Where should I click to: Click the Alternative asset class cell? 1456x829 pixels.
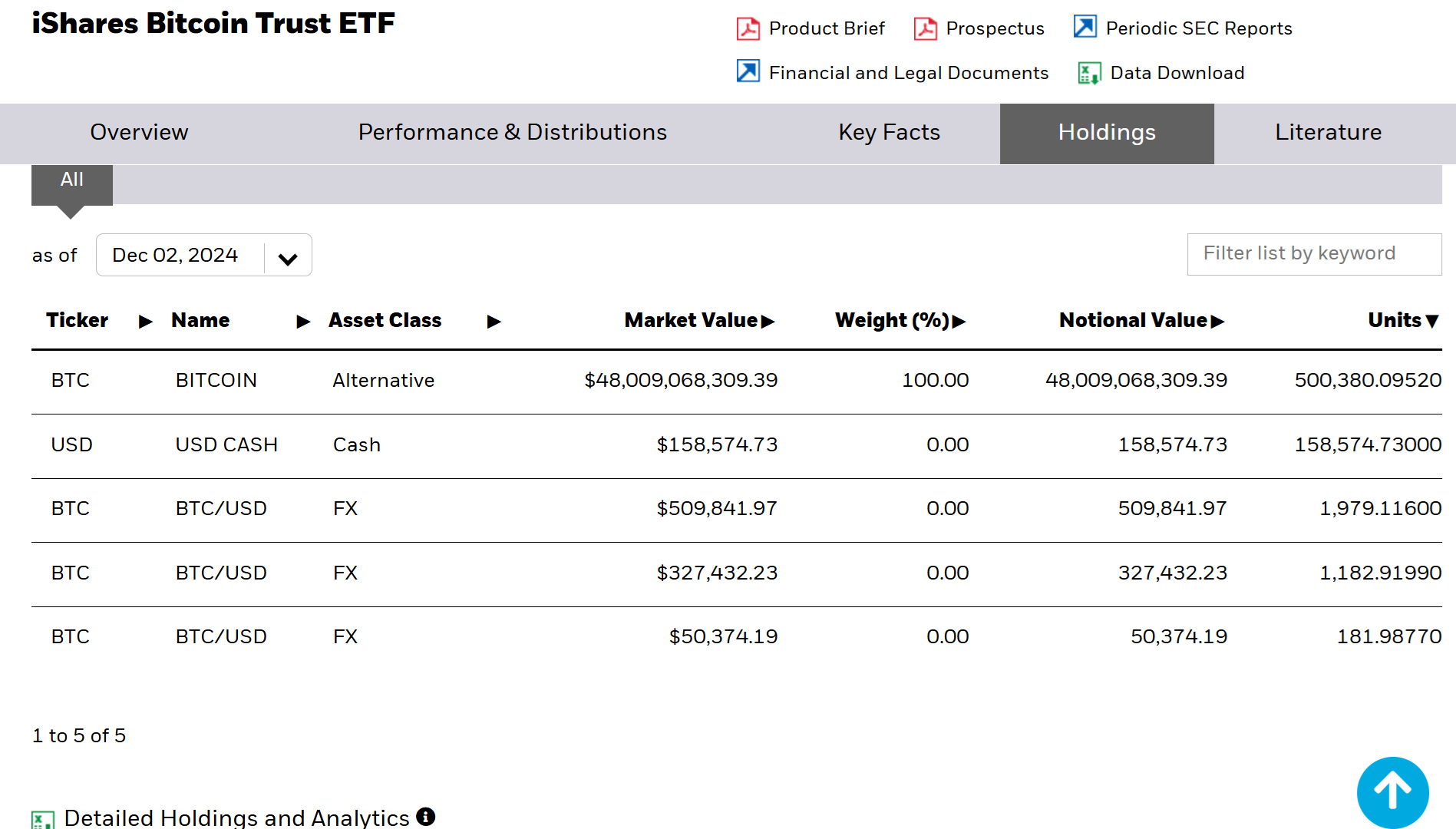383,380
